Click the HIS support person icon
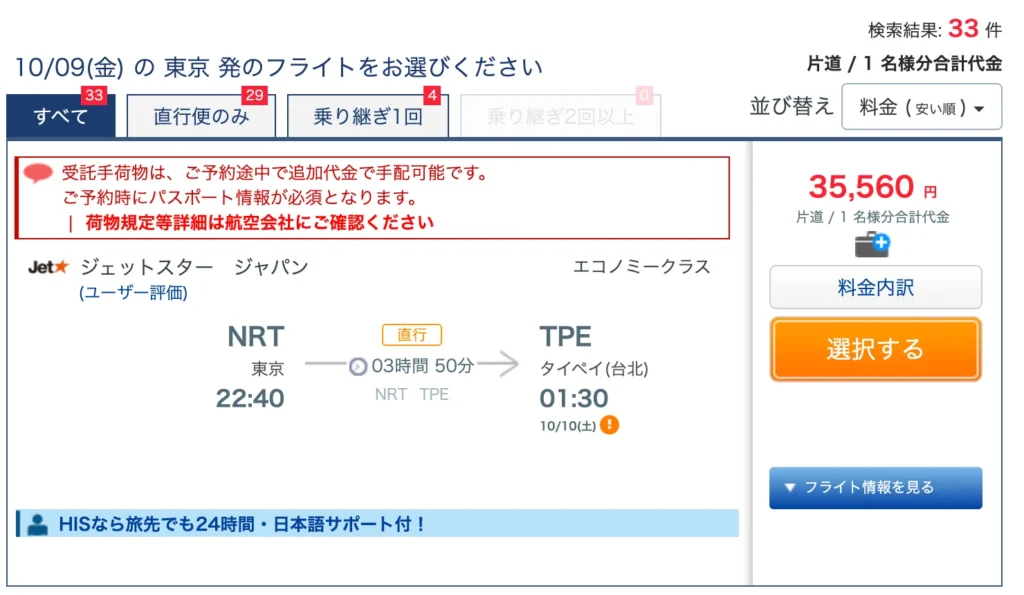Viewport: 1024px width, 595px height. coord(38,524)
